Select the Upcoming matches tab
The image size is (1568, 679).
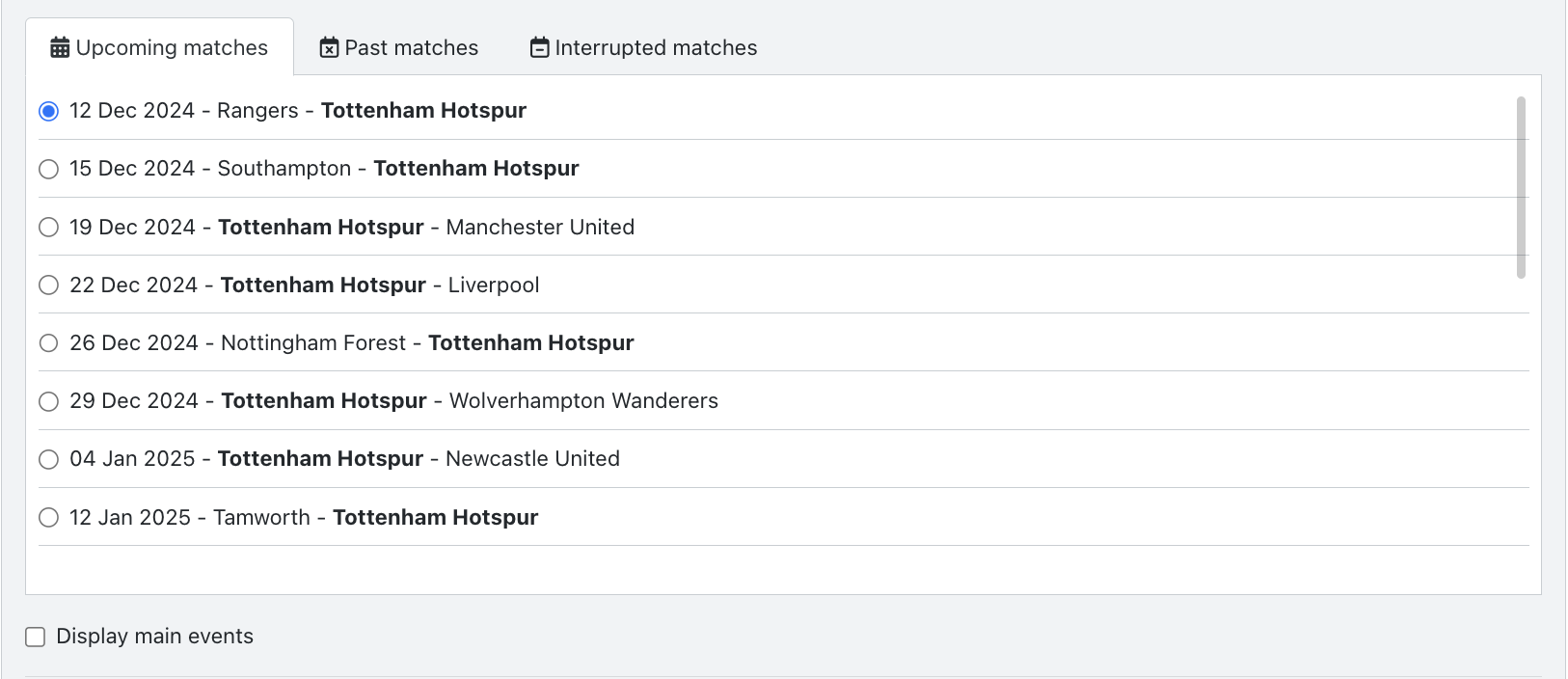coord(159,47)
